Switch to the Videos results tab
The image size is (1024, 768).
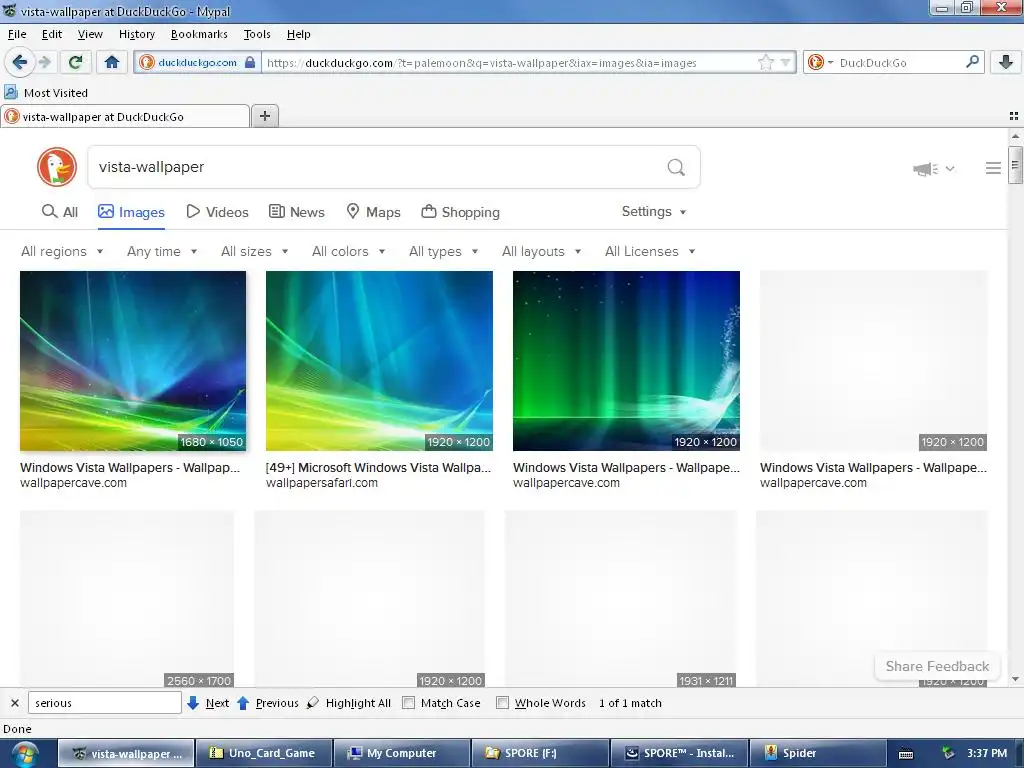pyautogui.click(x=217, y=212)
